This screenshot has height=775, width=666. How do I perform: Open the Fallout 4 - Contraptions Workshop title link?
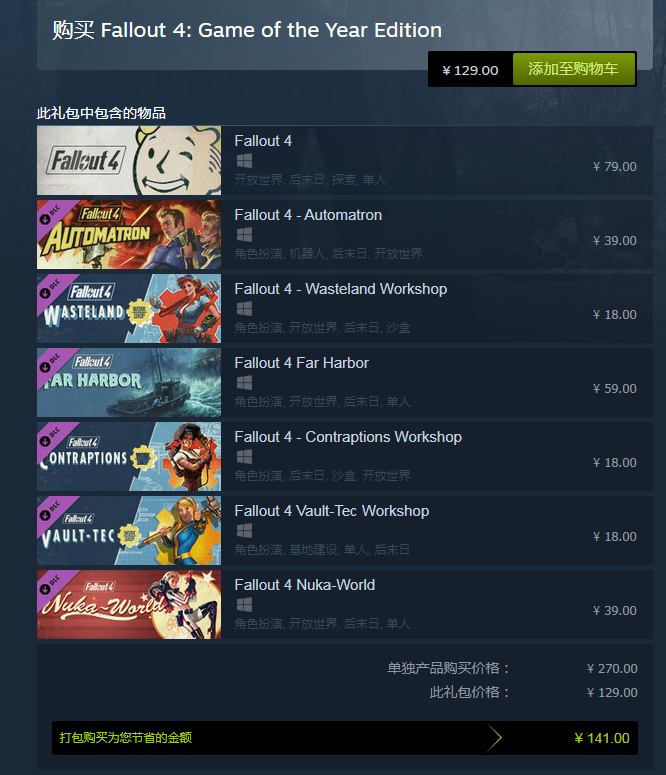tap(348, 437)
